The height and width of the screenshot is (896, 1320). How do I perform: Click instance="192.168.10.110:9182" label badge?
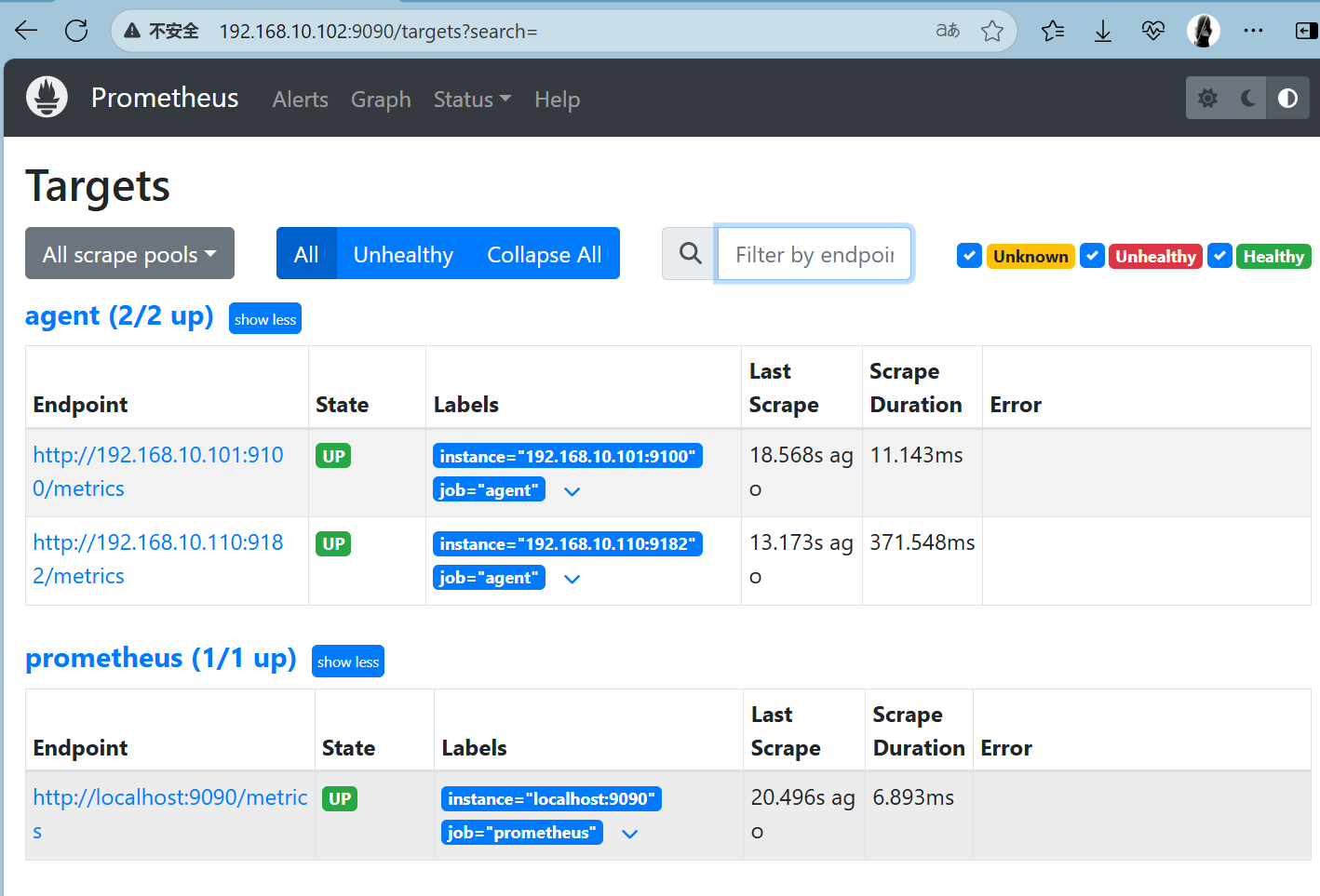click(x=568, y=543)
